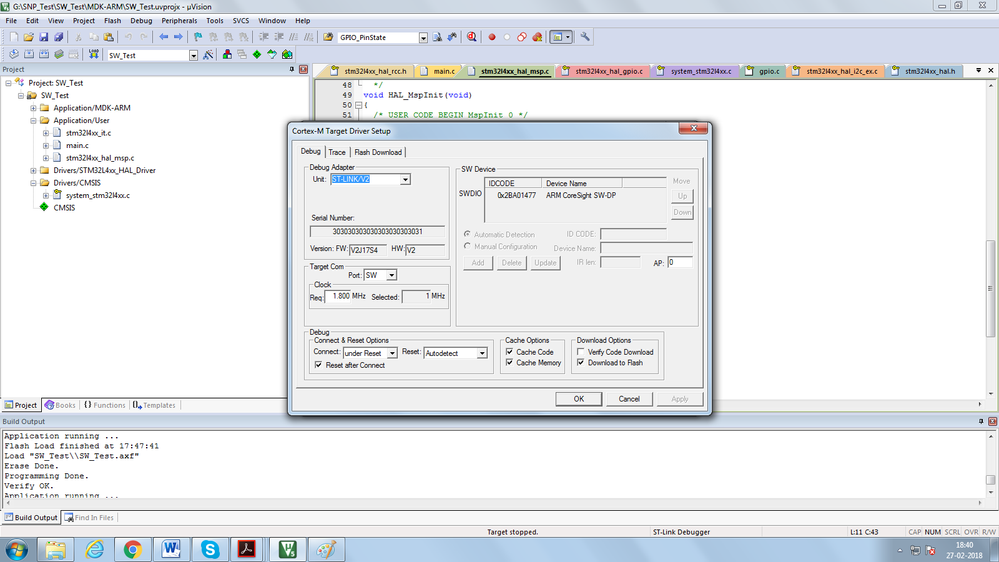Select the Automatic Detection radio button

[x=468, y=234]
